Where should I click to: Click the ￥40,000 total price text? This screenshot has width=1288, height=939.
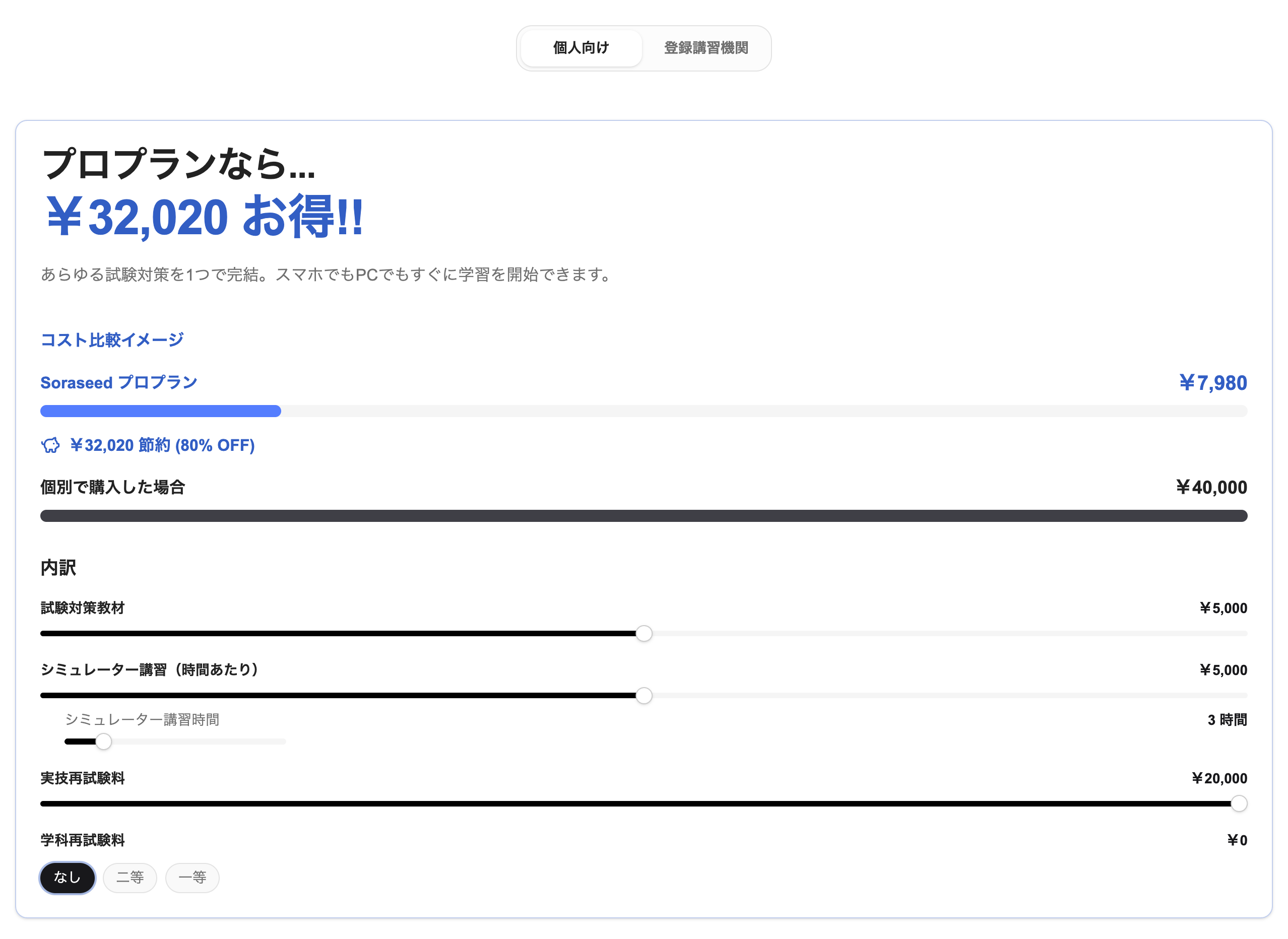1211,487
